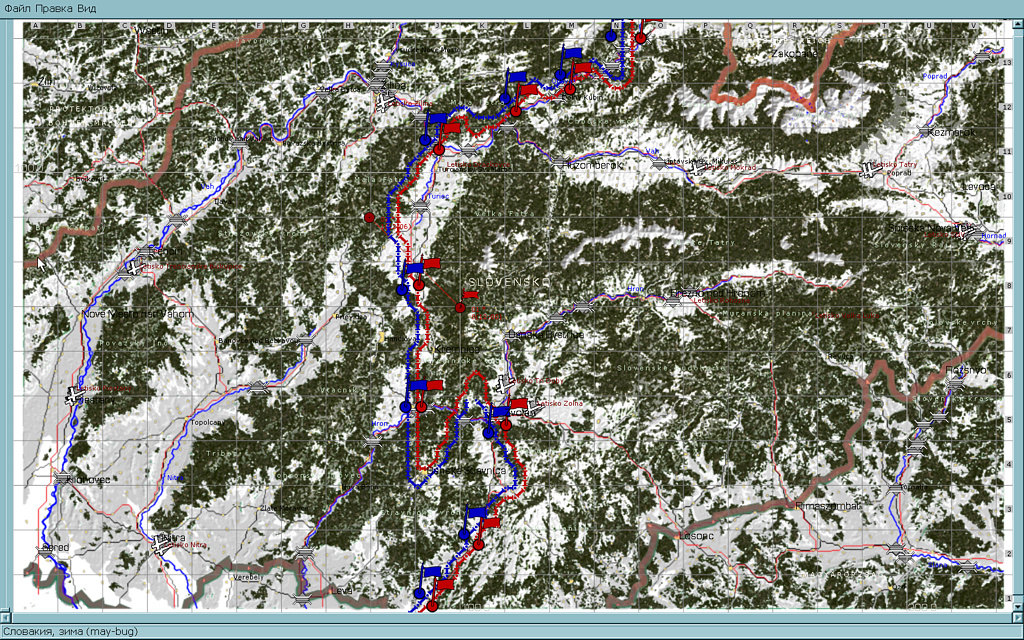Click the Rimaszombat city label
1024x640 pixels.
pos(828,505)
